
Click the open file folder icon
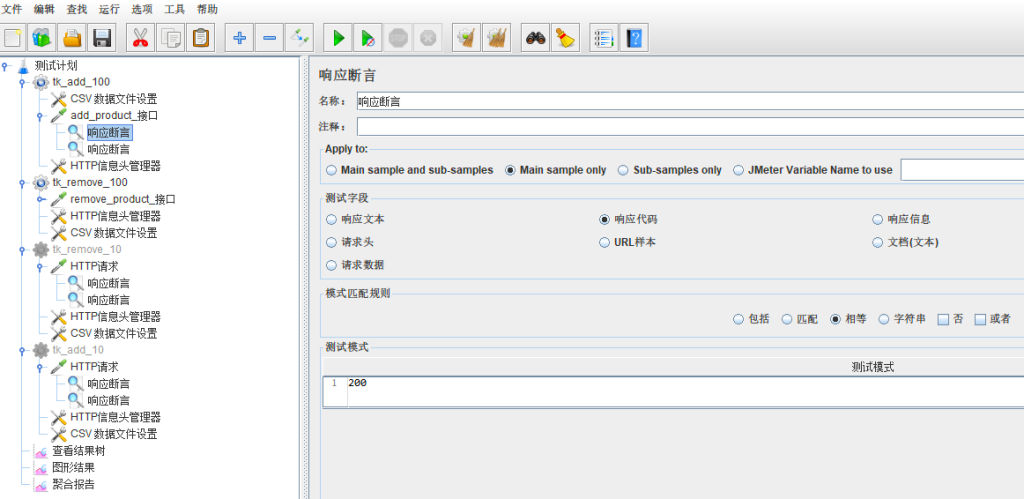72,38
